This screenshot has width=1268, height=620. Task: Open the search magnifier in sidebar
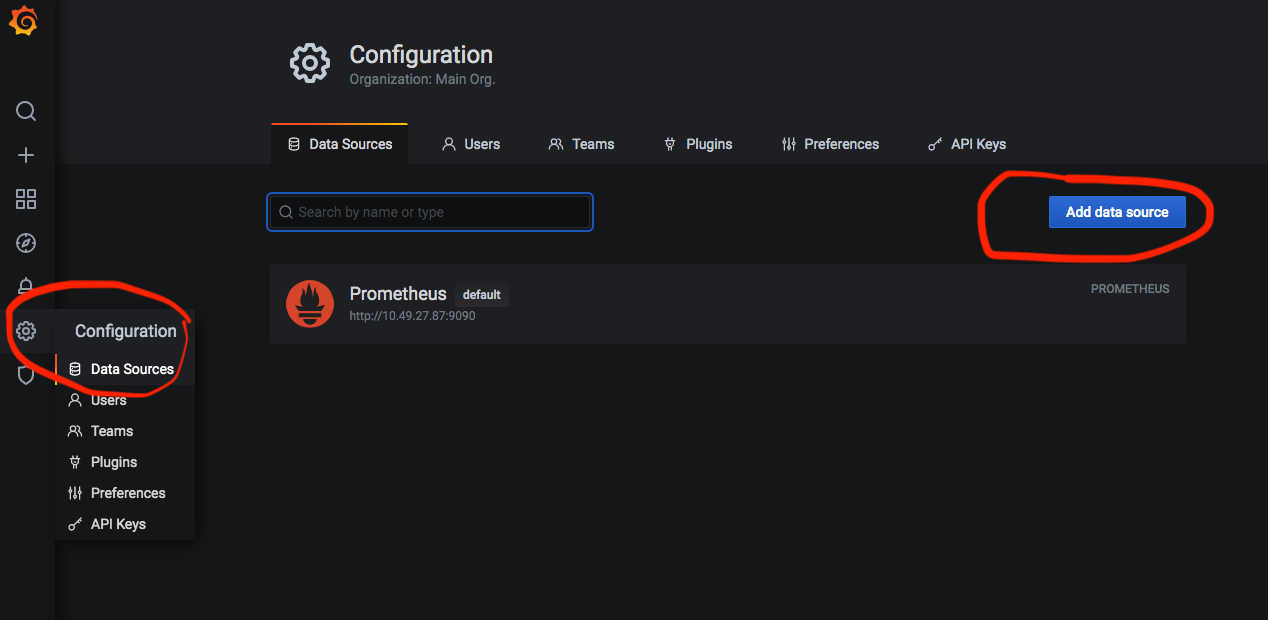[26, 111]
